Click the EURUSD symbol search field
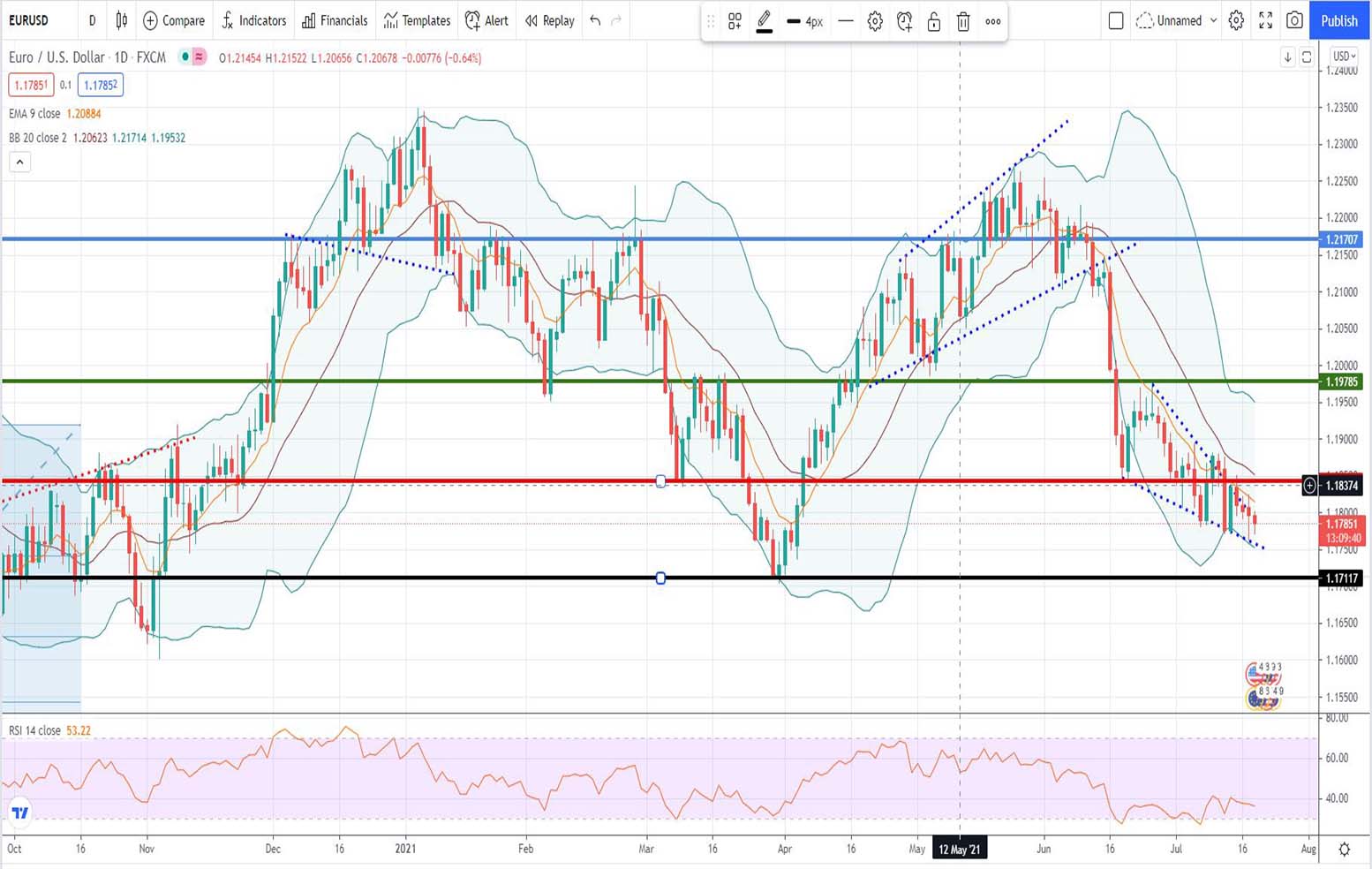The width and height of the screenshot is (1372, 869). [29, 20]
